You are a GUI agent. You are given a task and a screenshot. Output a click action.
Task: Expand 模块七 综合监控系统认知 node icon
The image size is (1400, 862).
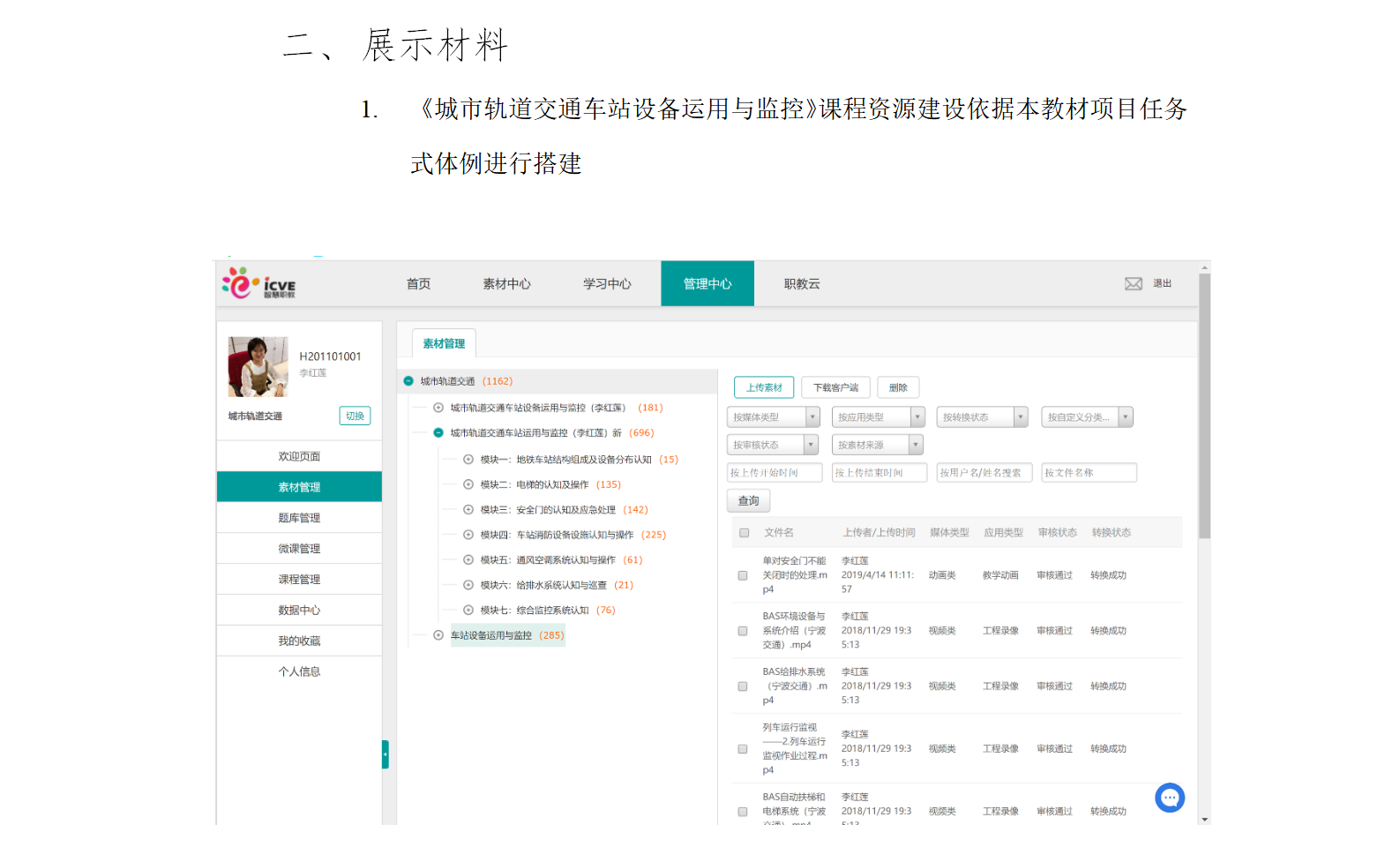(468, 611)
